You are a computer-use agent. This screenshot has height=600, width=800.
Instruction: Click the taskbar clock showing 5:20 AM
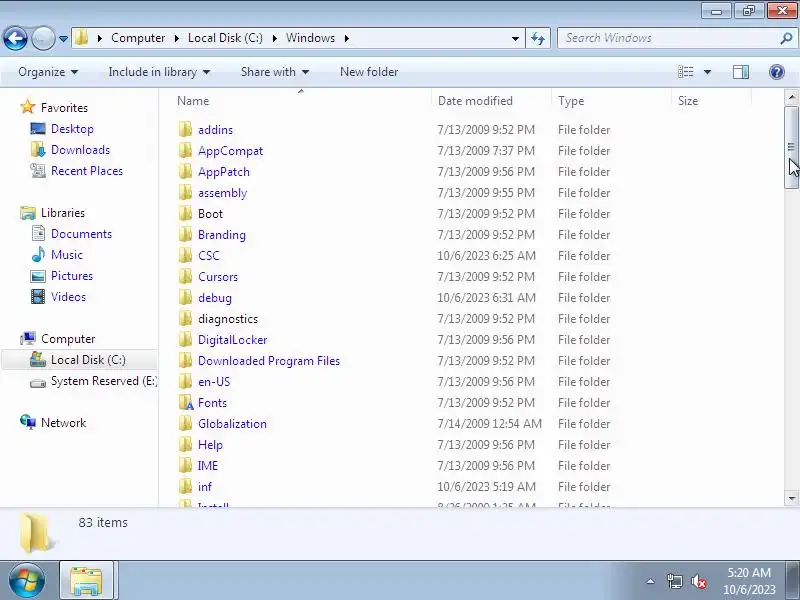click(749, 581)
